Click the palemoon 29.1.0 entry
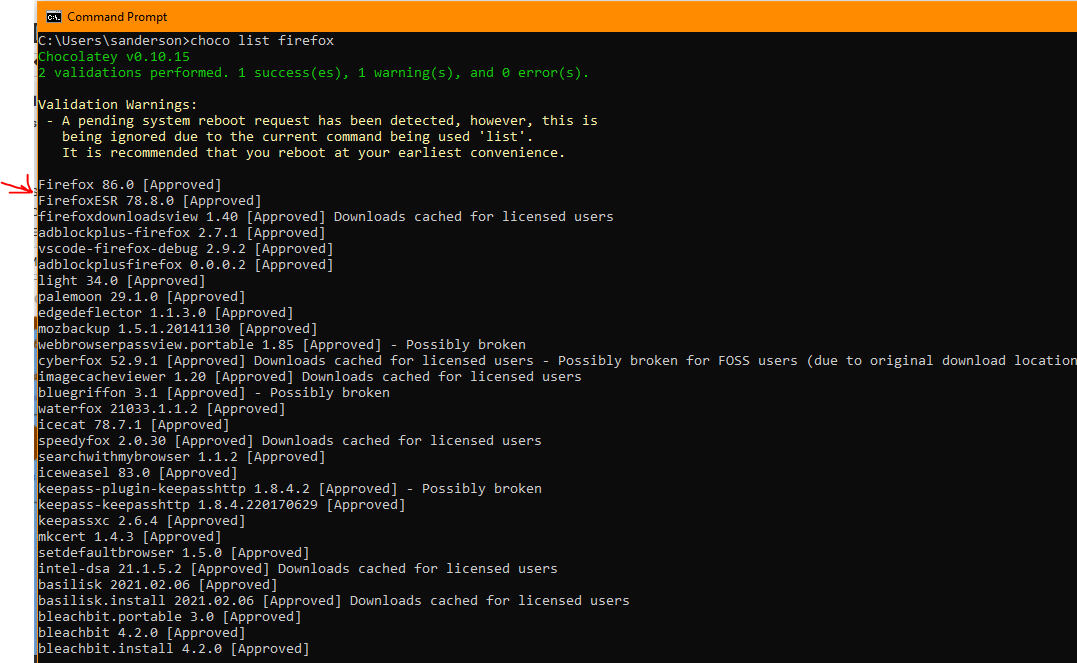Image resolution: width=1077 pixels, height=663 pixels. point(138,297)
